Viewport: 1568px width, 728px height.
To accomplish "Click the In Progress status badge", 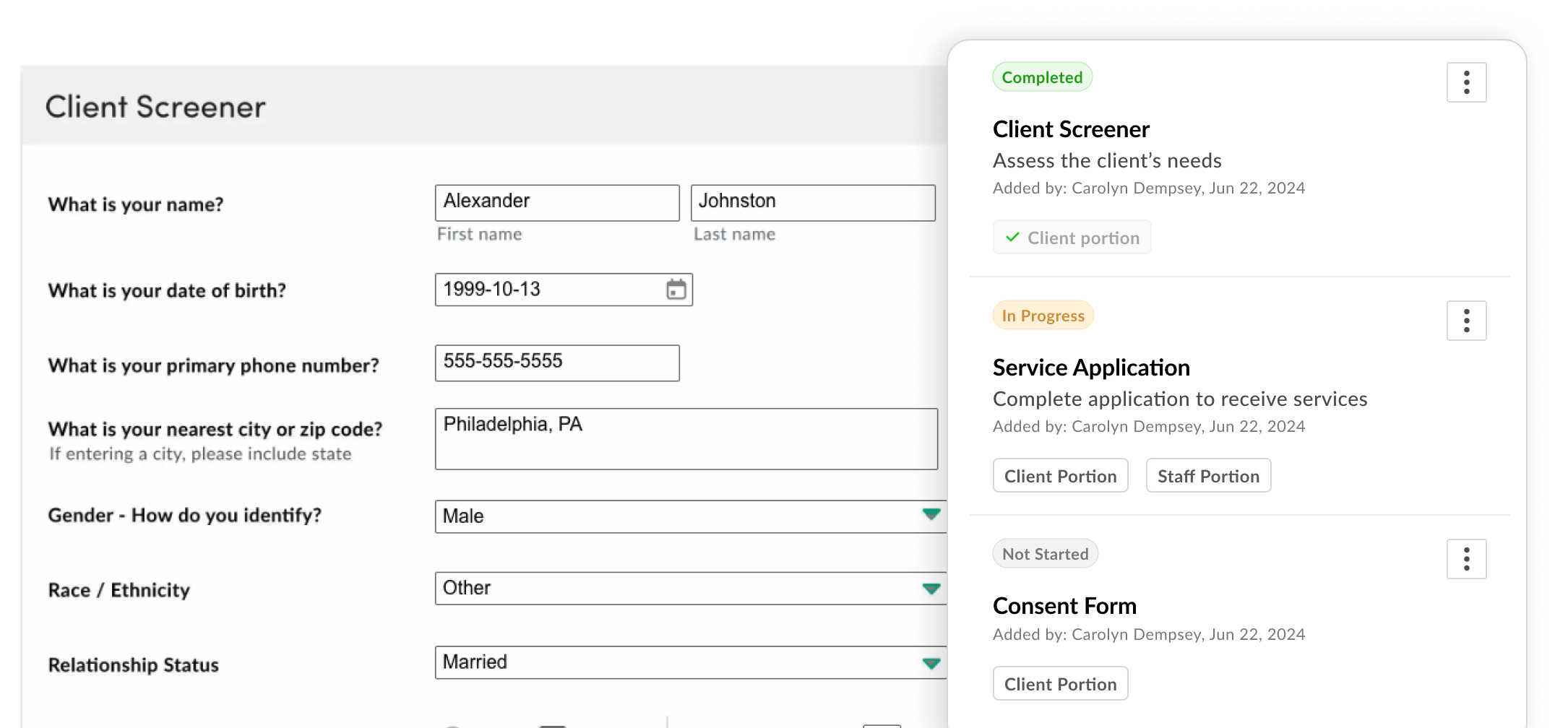I will coord(1043,316).
